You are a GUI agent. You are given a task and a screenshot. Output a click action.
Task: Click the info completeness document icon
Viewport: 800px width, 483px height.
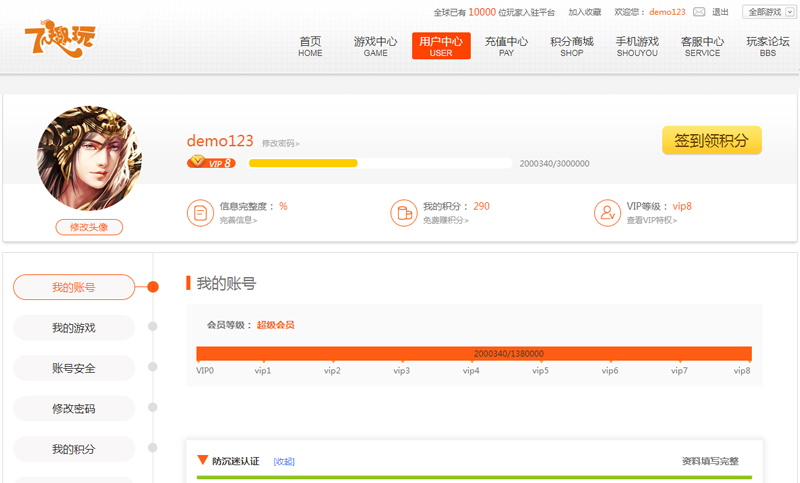[x=200, y=213]
